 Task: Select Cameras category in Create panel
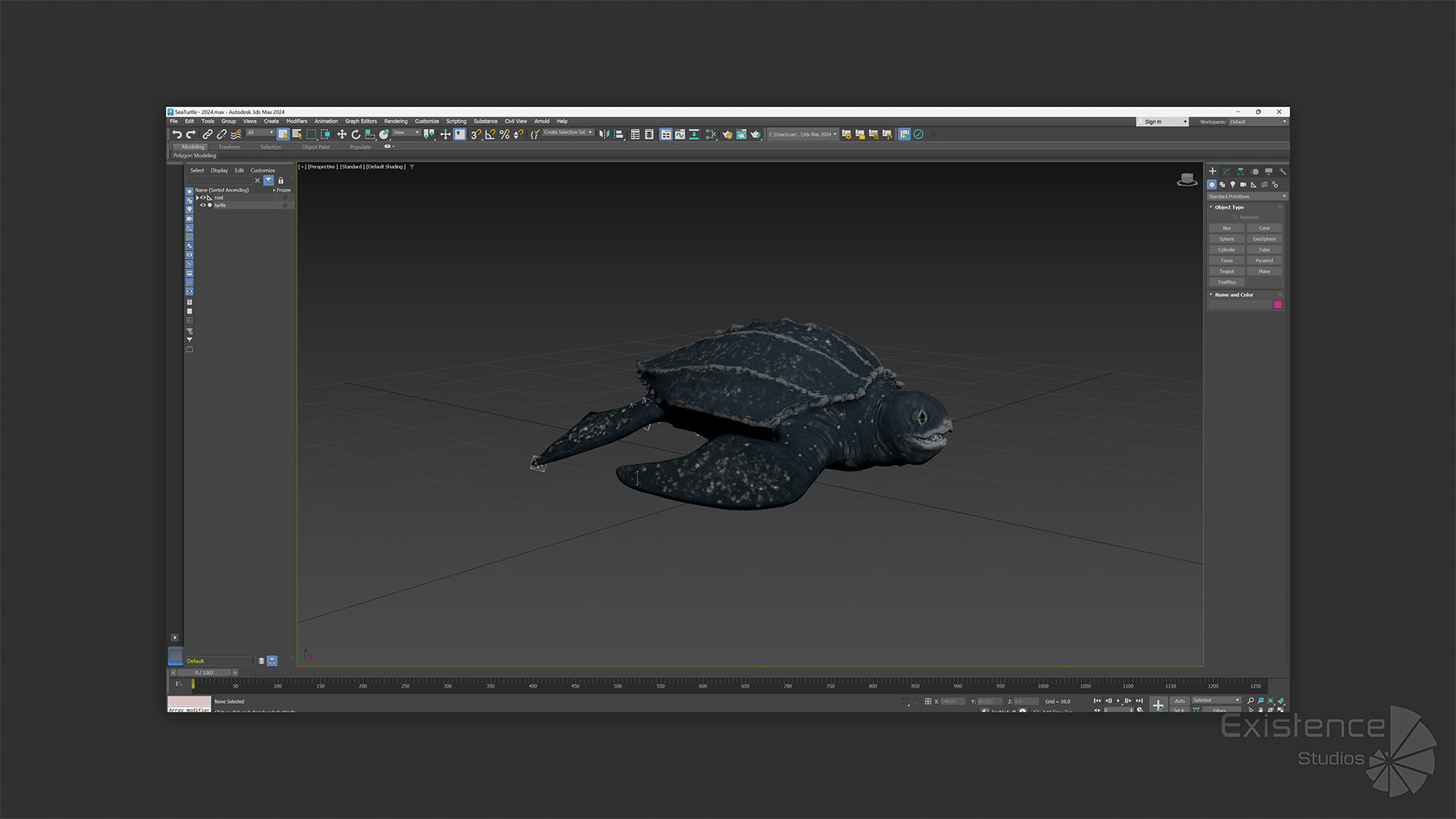(1243, 184)
